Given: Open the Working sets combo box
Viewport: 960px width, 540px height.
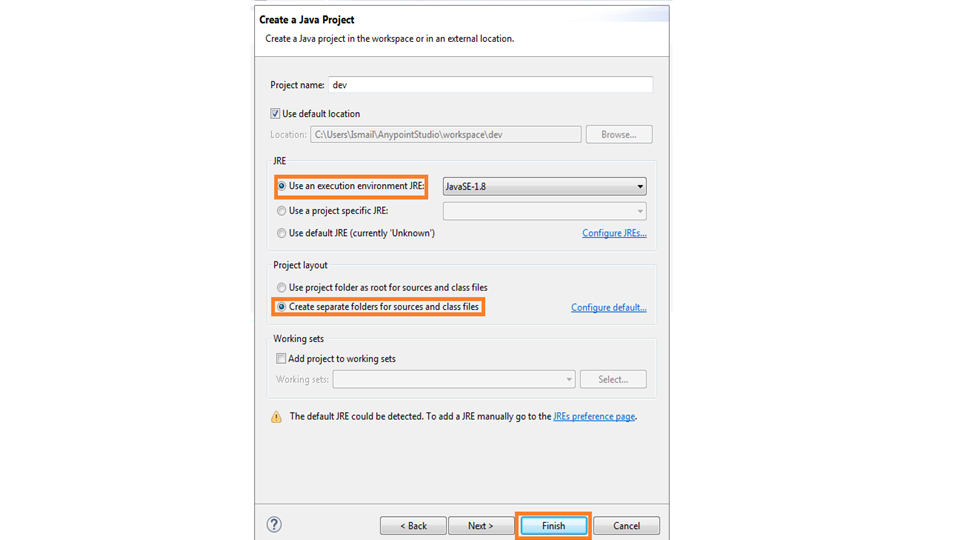Looking at the screenshot, I should pyautogui.click(x=454, y=379).
